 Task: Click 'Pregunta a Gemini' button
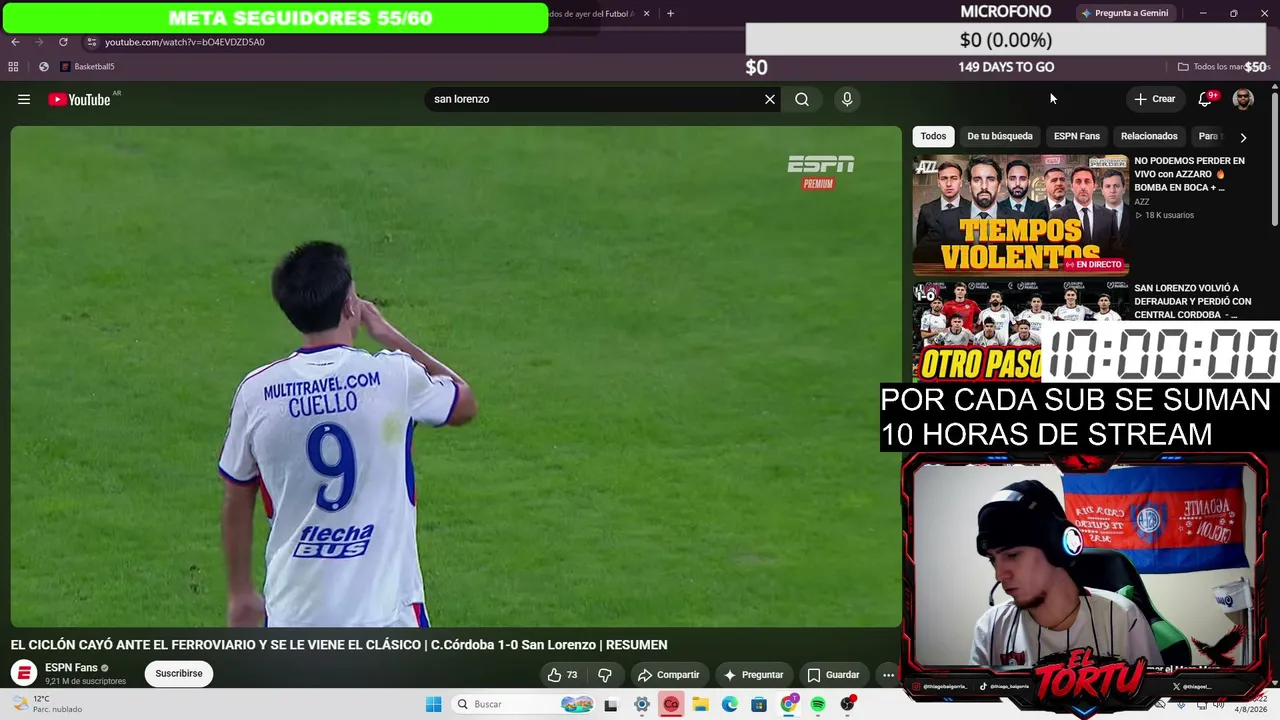coord(1125,13)
